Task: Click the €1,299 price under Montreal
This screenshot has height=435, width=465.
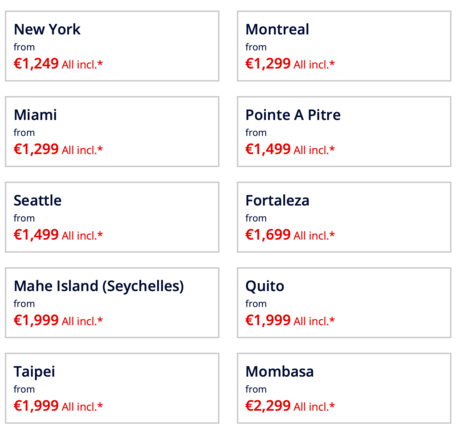Action: point(268,63)
